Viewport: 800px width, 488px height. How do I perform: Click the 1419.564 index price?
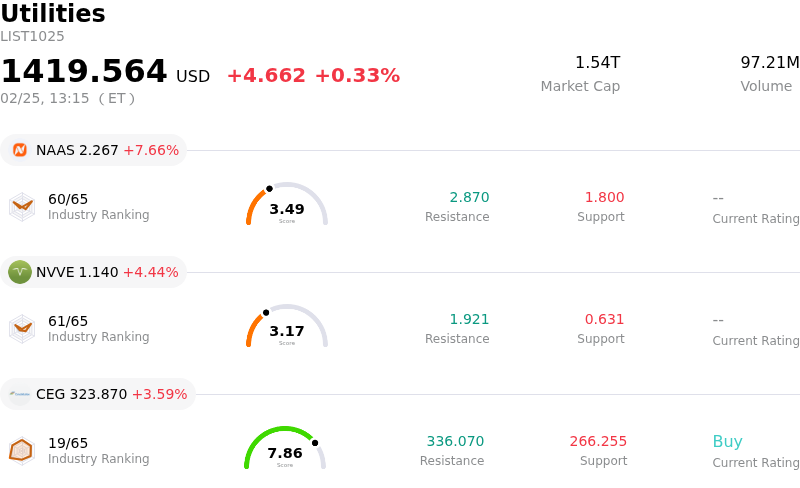pos(84,72)
